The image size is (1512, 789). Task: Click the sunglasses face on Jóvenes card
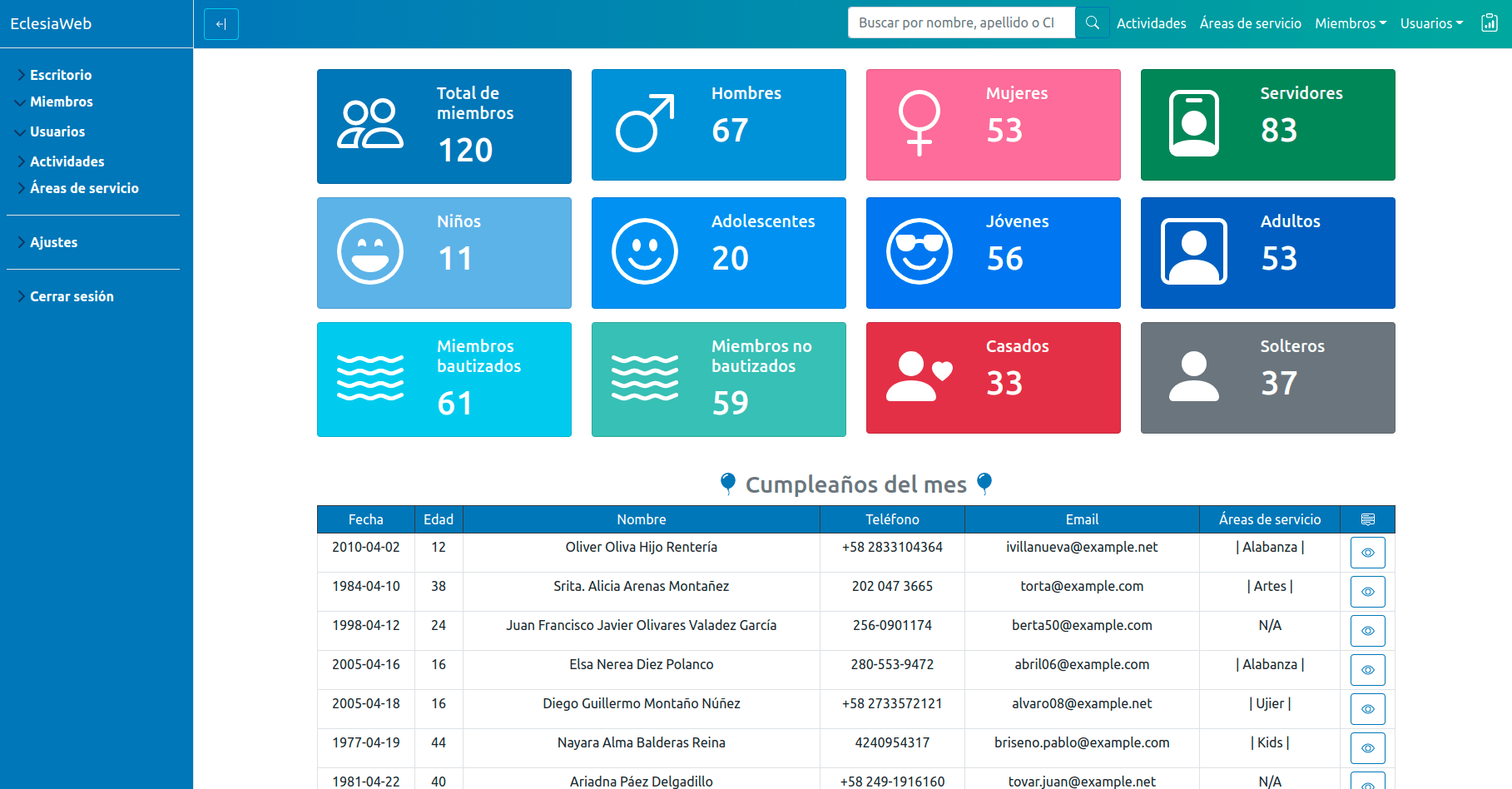(919, 251)
